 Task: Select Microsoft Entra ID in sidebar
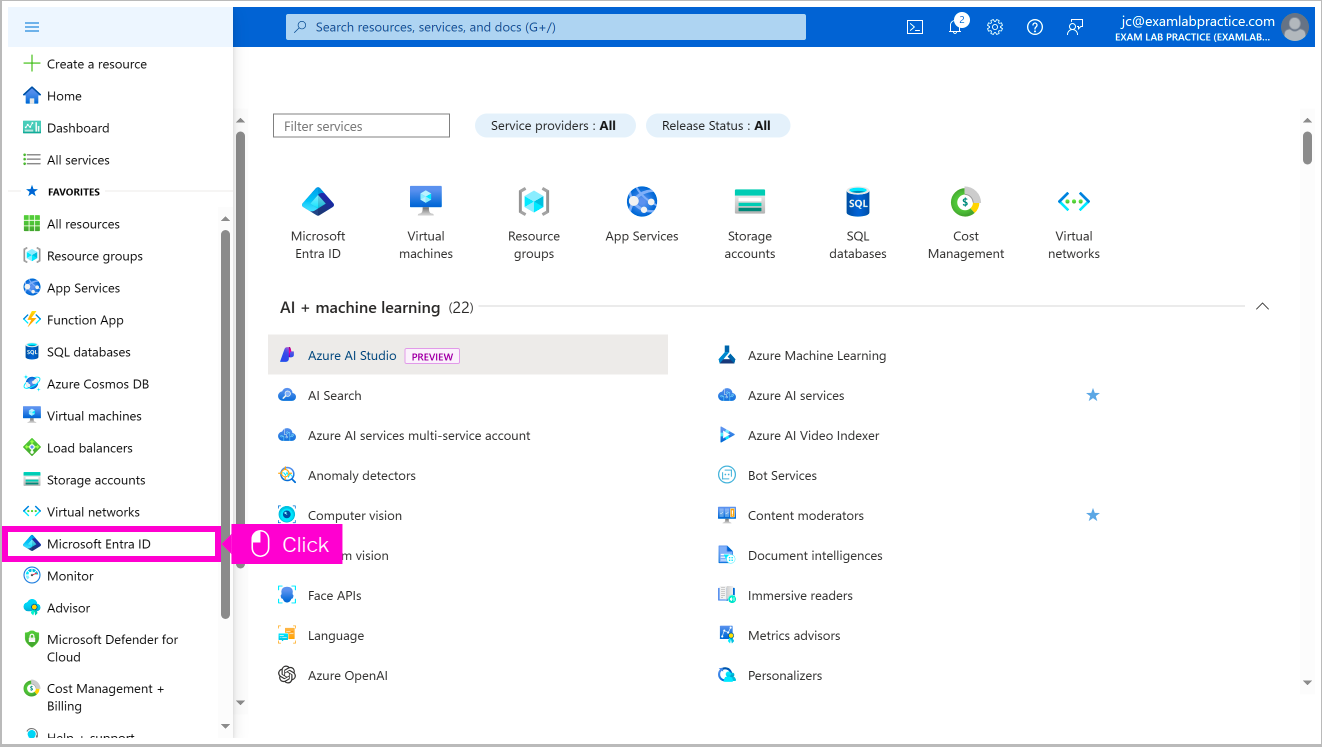point(99,544)
